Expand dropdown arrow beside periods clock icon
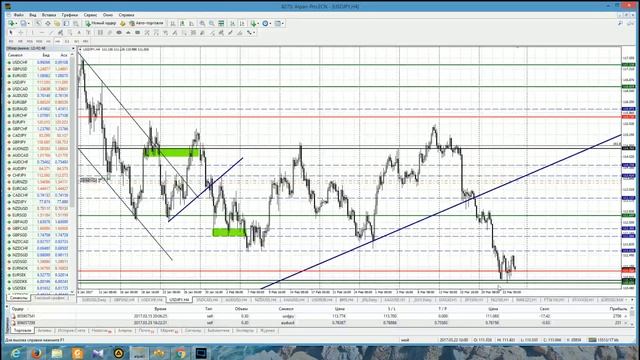The image size is (640, 360). pos(271,23)
